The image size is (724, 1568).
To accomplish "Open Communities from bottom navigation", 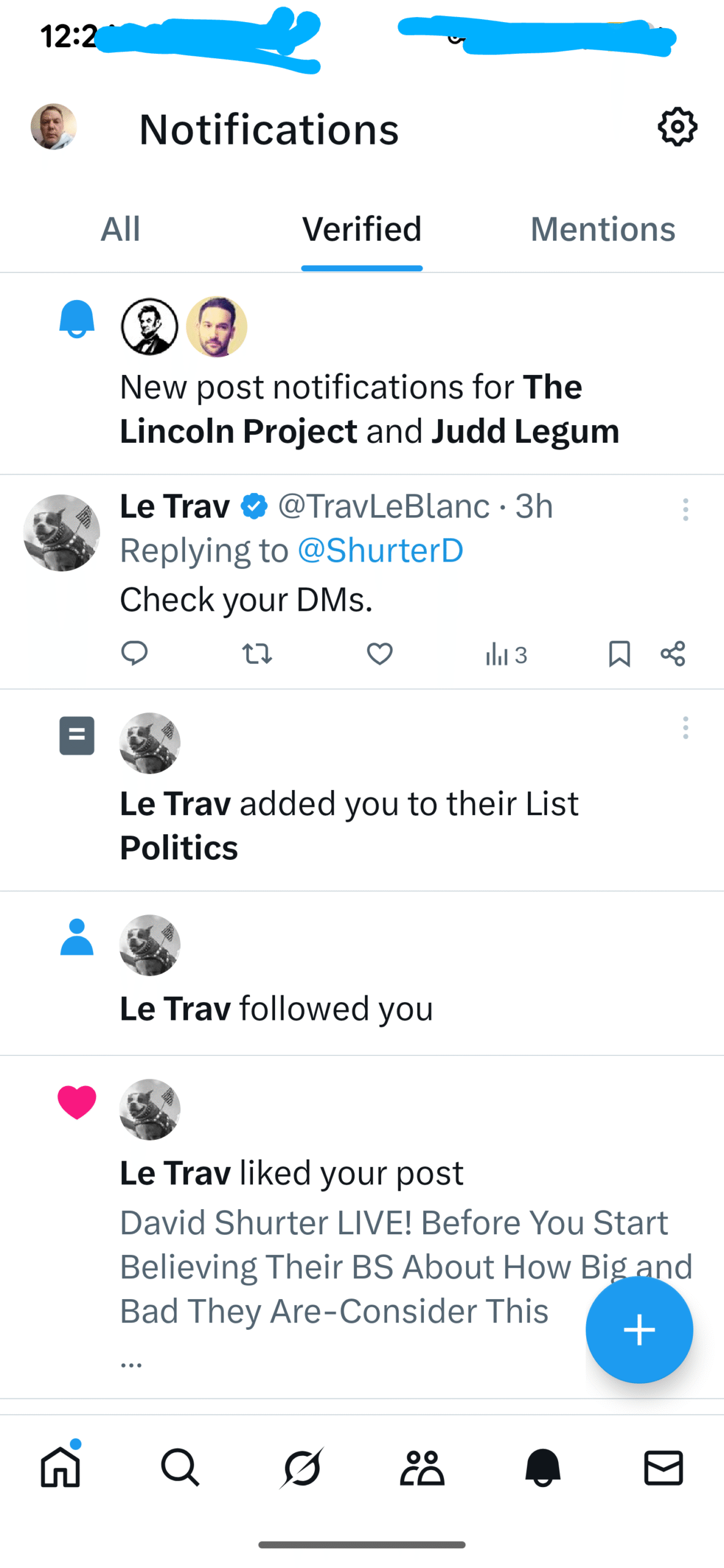I will (422, 1468).
